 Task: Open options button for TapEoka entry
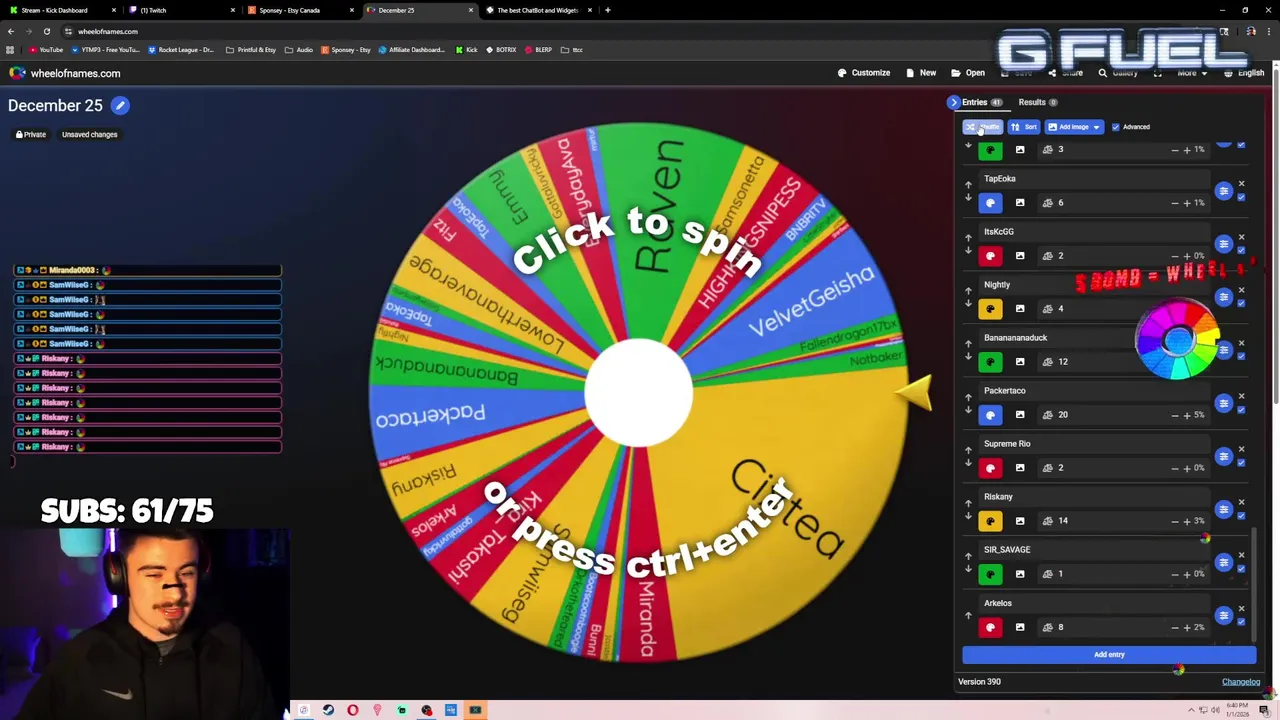click(1223, 191)
